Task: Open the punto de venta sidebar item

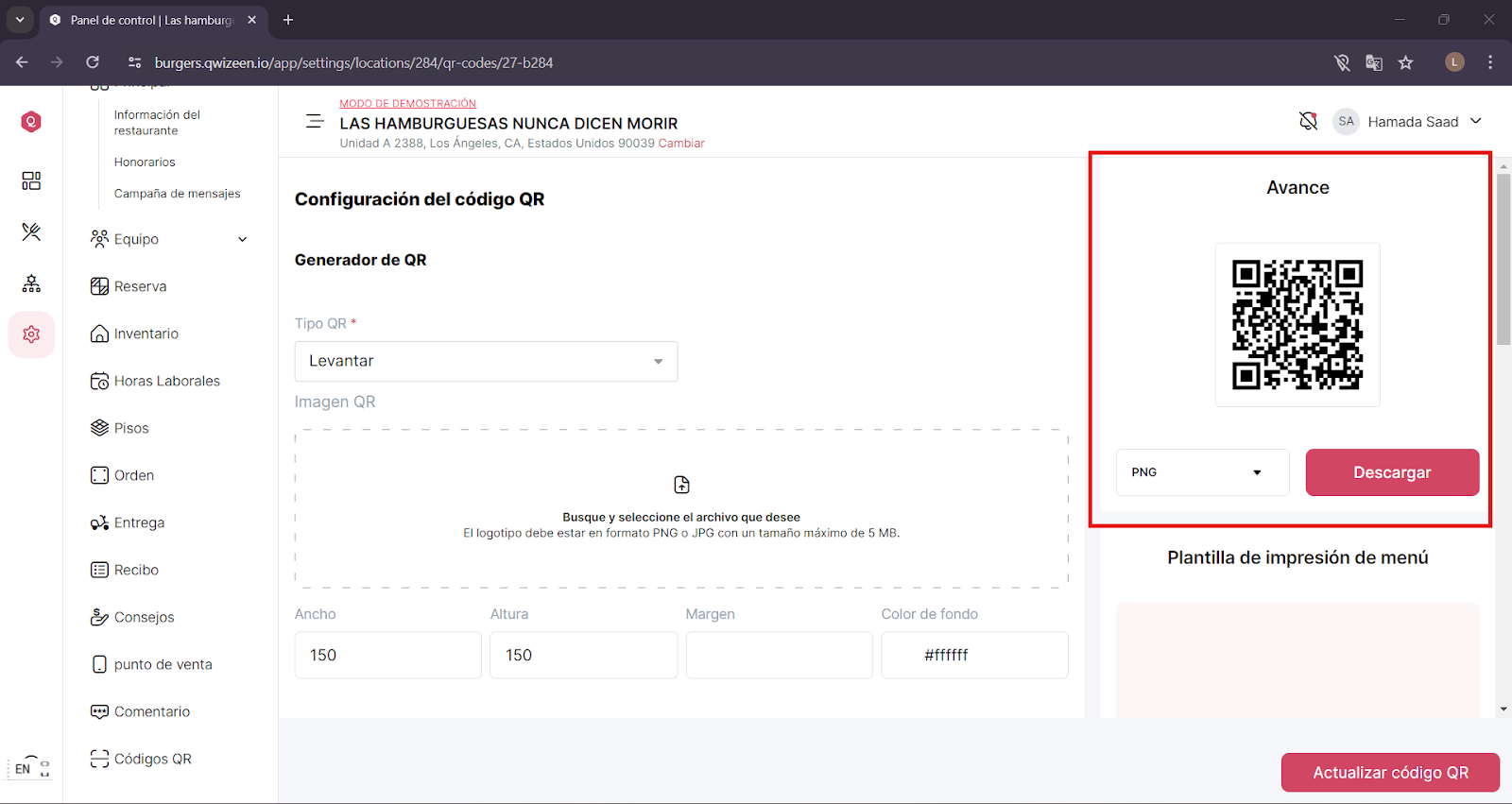Action: (x=163, y=664)
